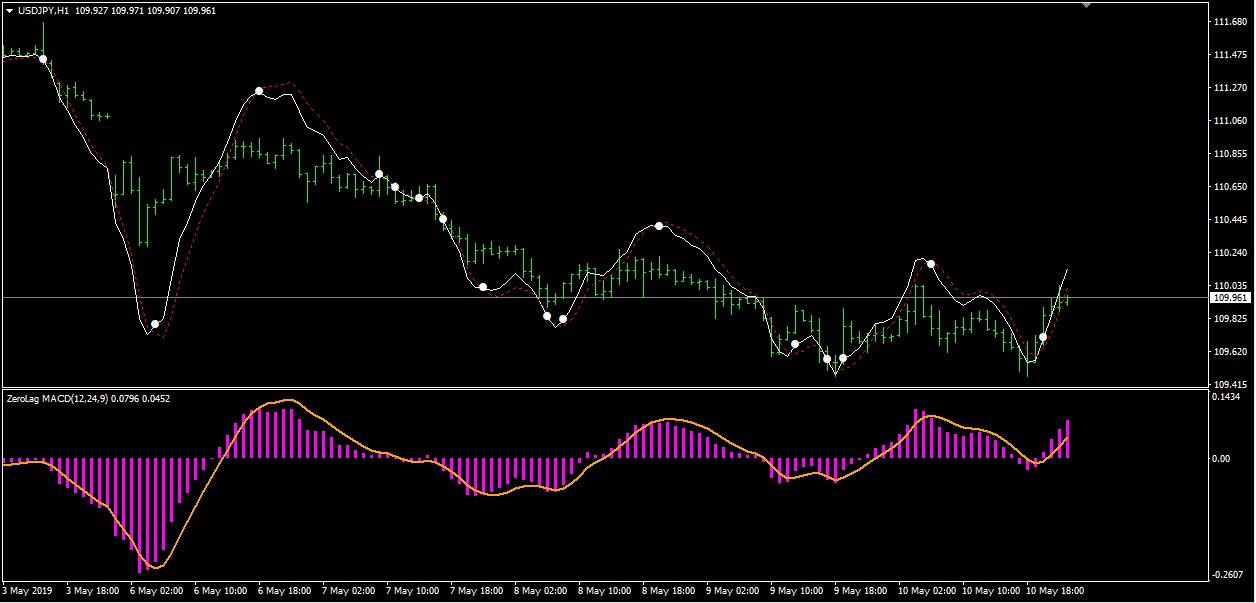Click the first white dot near 111.475 at chart start
Image resolution: width=1256 pixels, height=603 pixels.
click(x=43, y=59)
